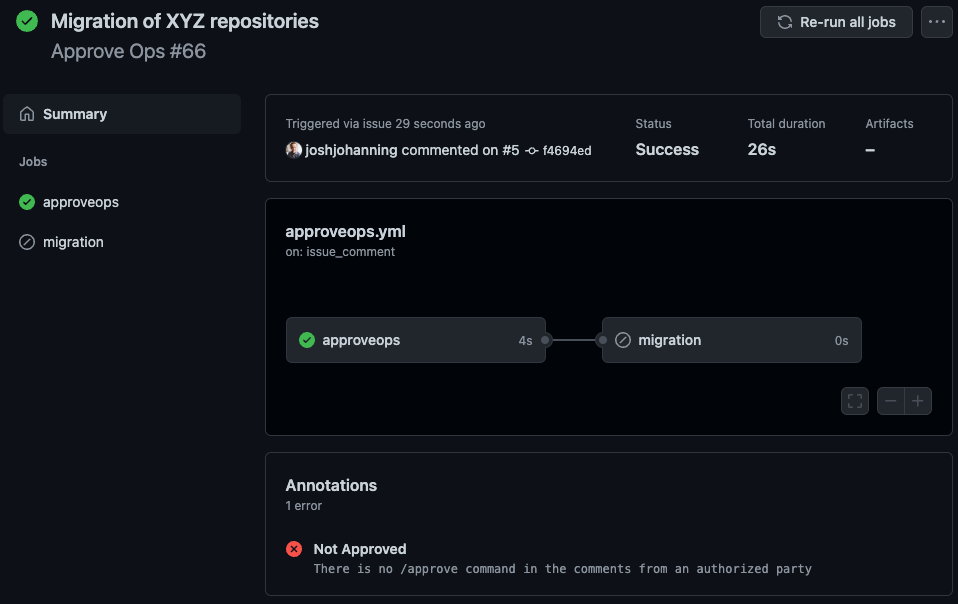
Task: Zoom in the workflow graph
Action: click(918, 401)
